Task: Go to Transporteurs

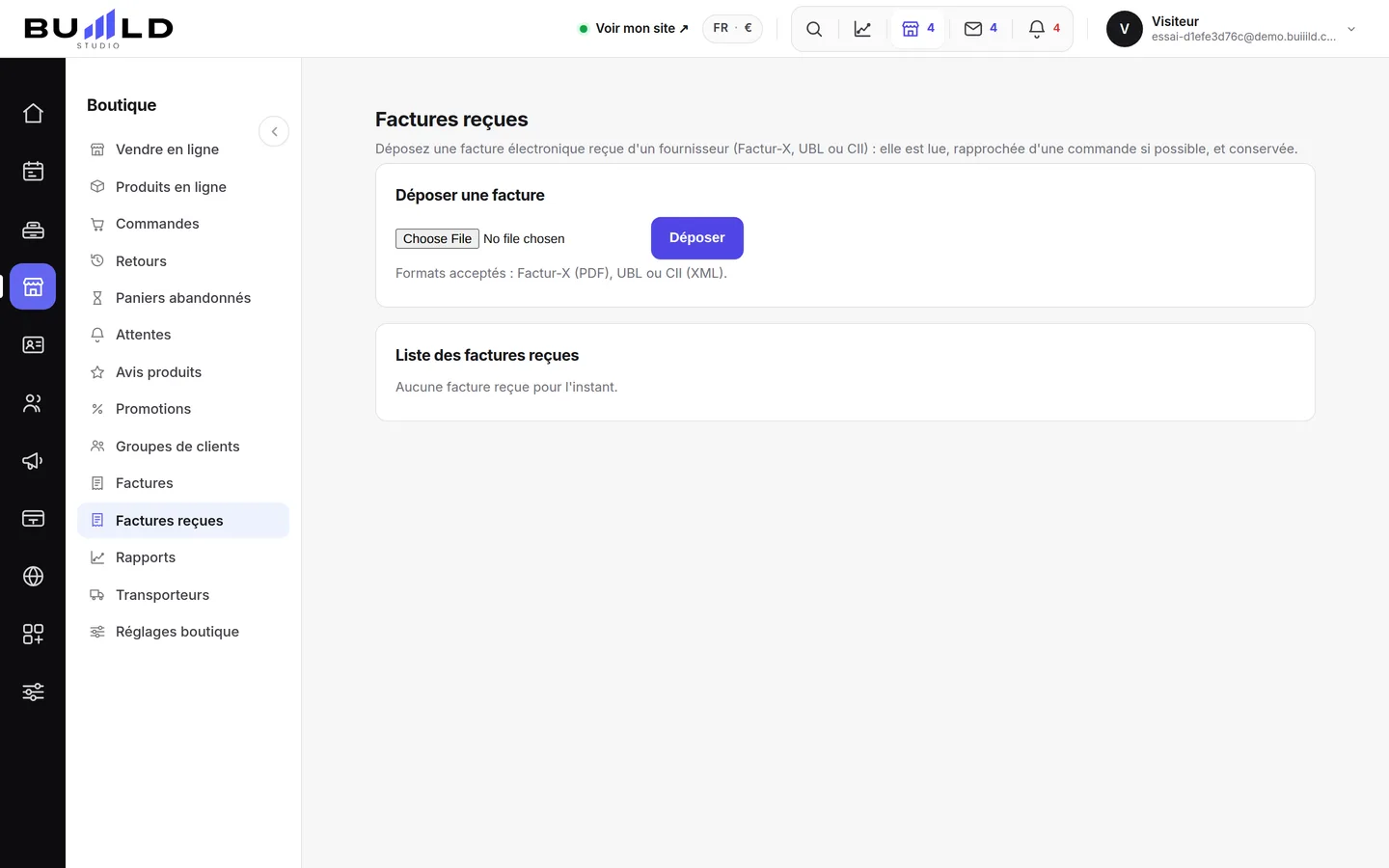Action: pos(182,595)
